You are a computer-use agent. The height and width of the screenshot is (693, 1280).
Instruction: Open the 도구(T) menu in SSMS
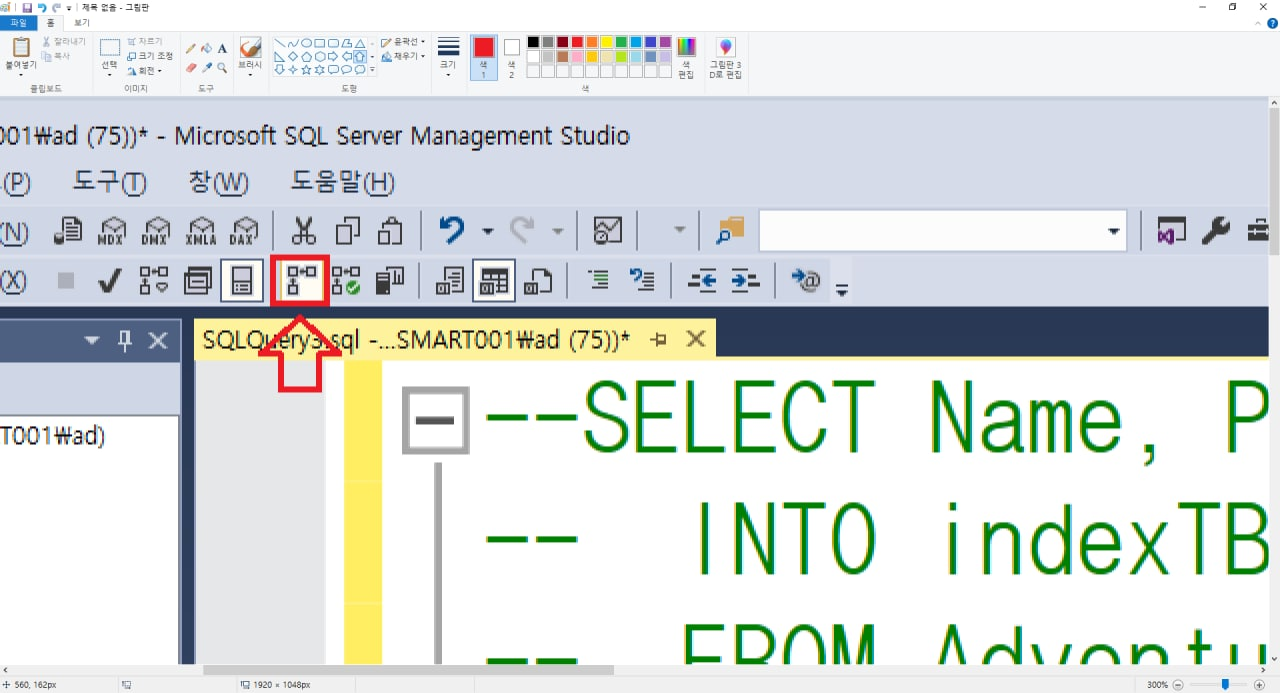click(110, 183)
